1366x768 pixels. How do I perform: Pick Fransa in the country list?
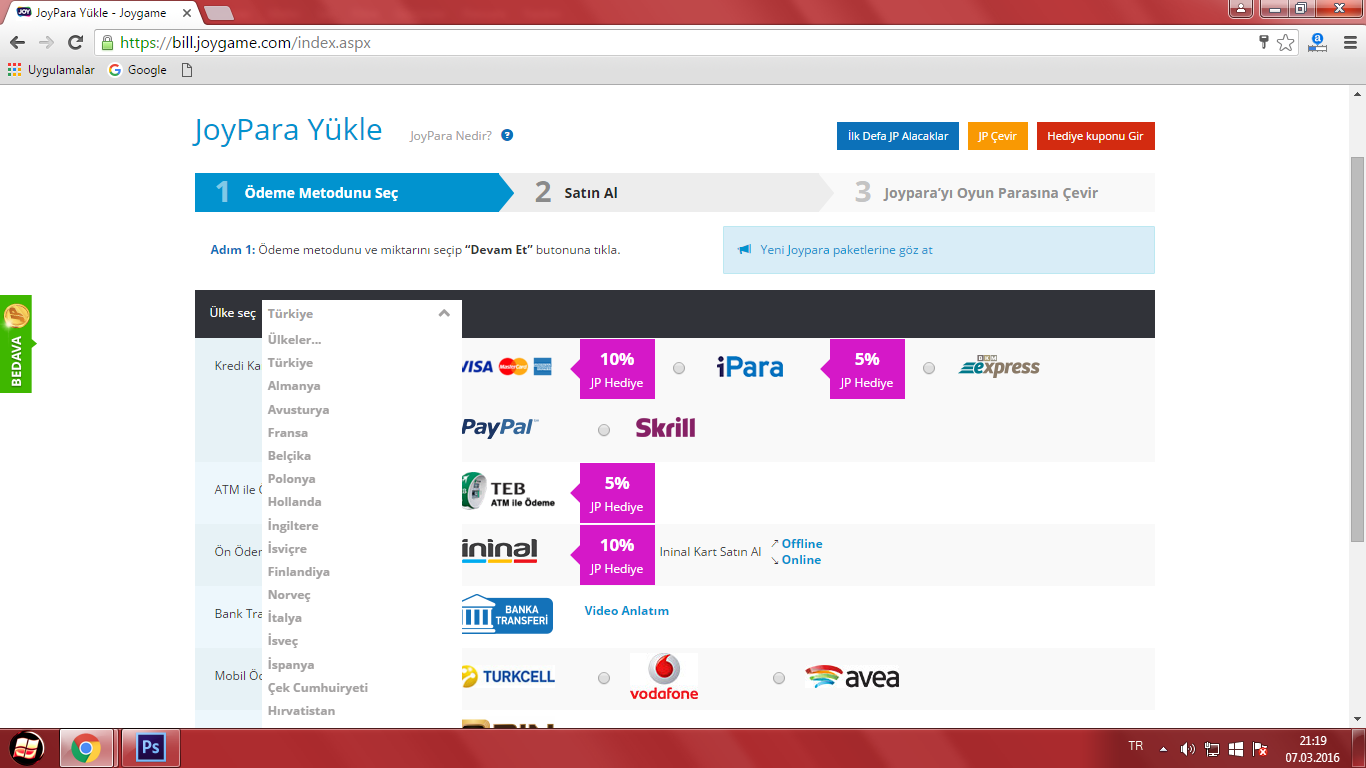click(288, 433)
